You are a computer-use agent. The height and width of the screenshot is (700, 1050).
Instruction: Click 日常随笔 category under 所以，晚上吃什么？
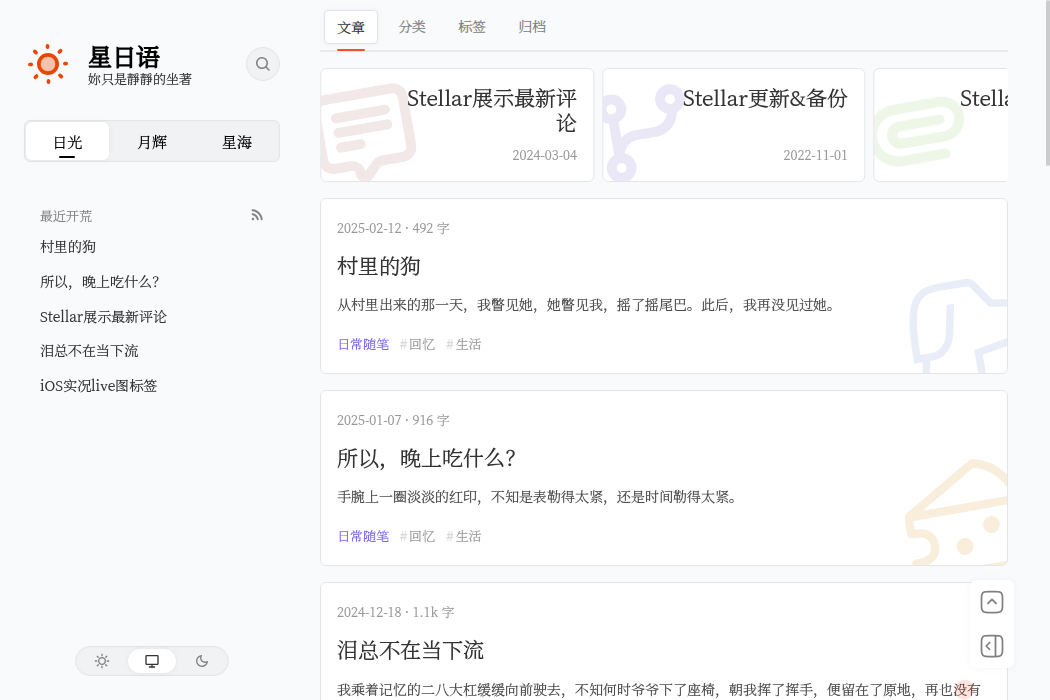[x=363, y=536]
